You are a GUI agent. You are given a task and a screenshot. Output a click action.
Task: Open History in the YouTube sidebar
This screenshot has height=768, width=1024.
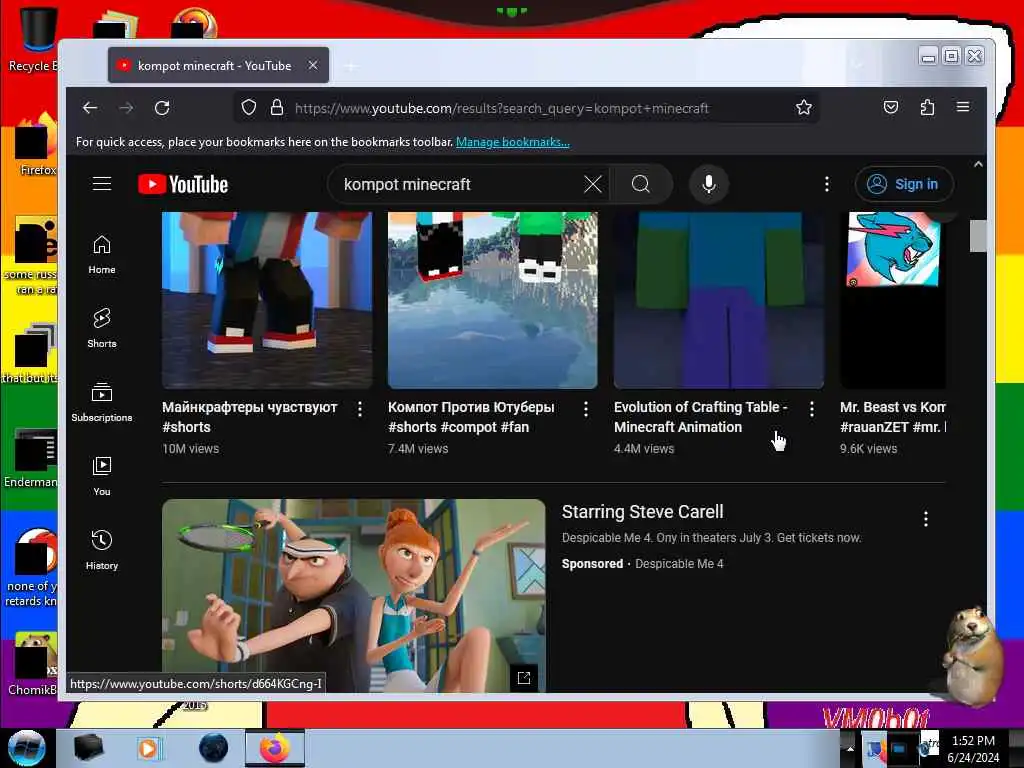pyautogui.click(x=102, y=551)
